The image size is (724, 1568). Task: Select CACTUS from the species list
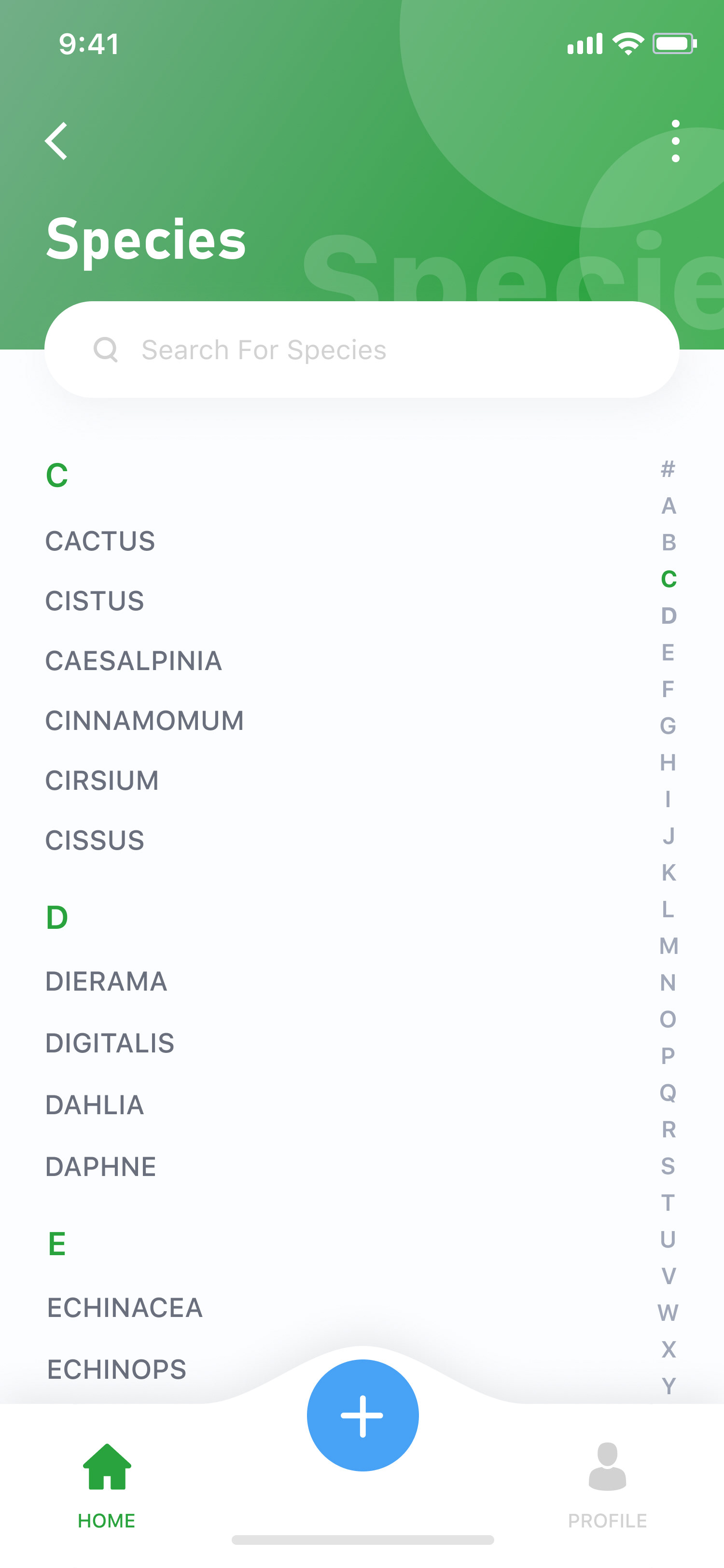click(100, 541)
